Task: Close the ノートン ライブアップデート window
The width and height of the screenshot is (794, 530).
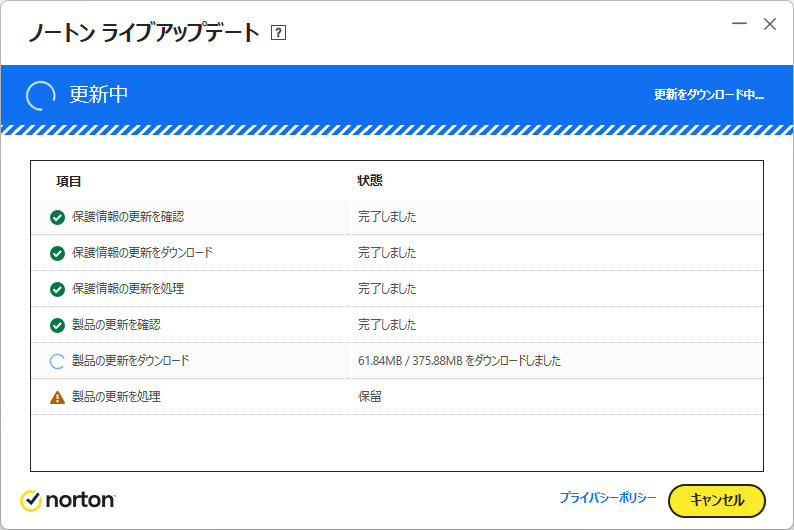Action: click(x=770, y=24)
